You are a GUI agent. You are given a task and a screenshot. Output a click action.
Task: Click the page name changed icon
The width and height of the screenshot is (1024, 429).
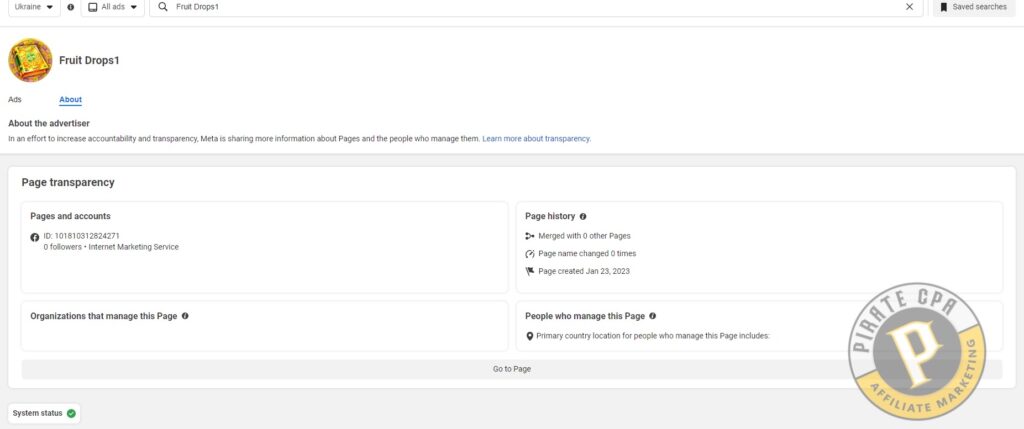(530, 254)
